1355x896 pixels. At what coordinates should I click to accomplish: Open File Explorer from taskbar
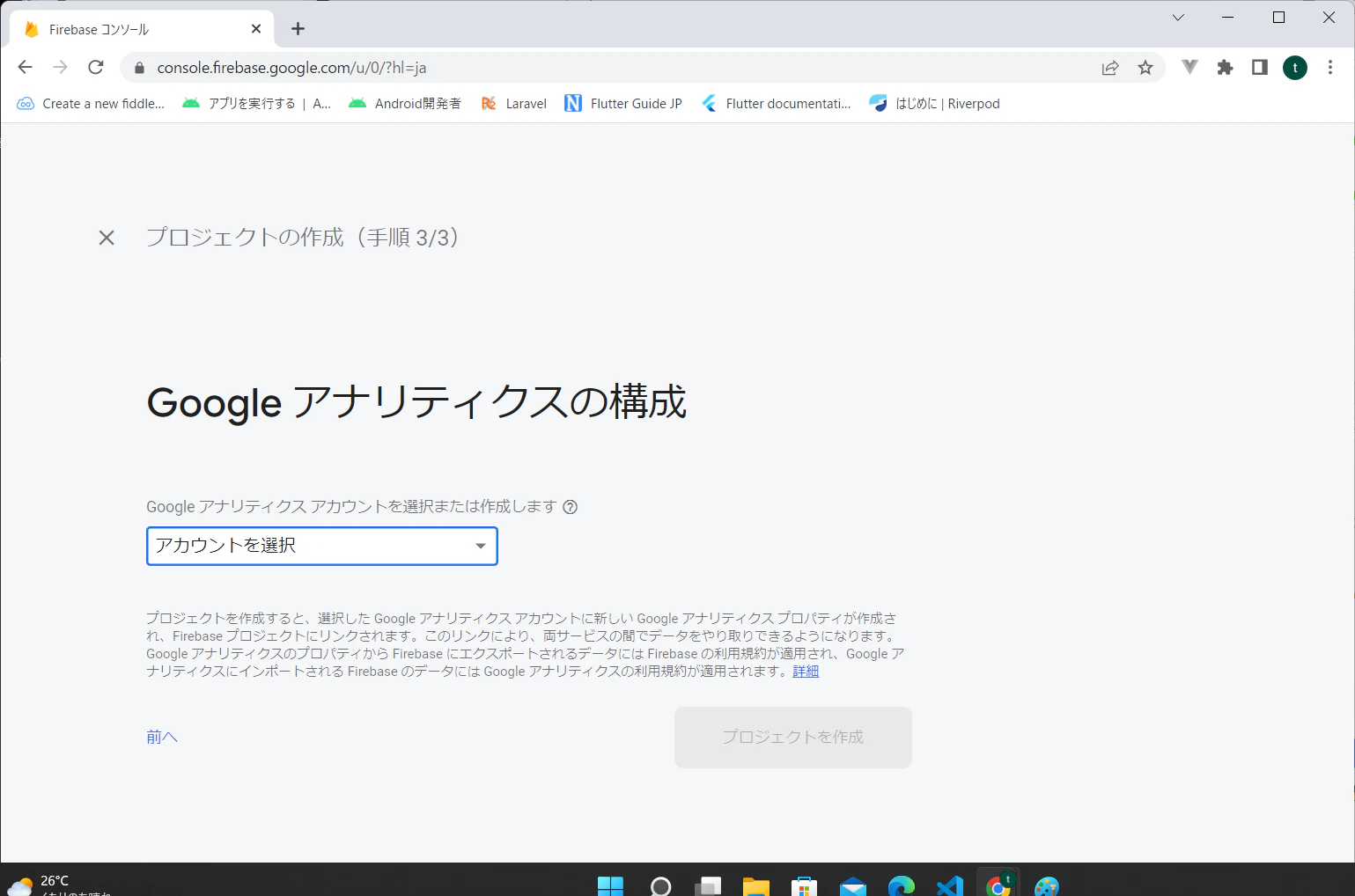[x=756, y=885]
